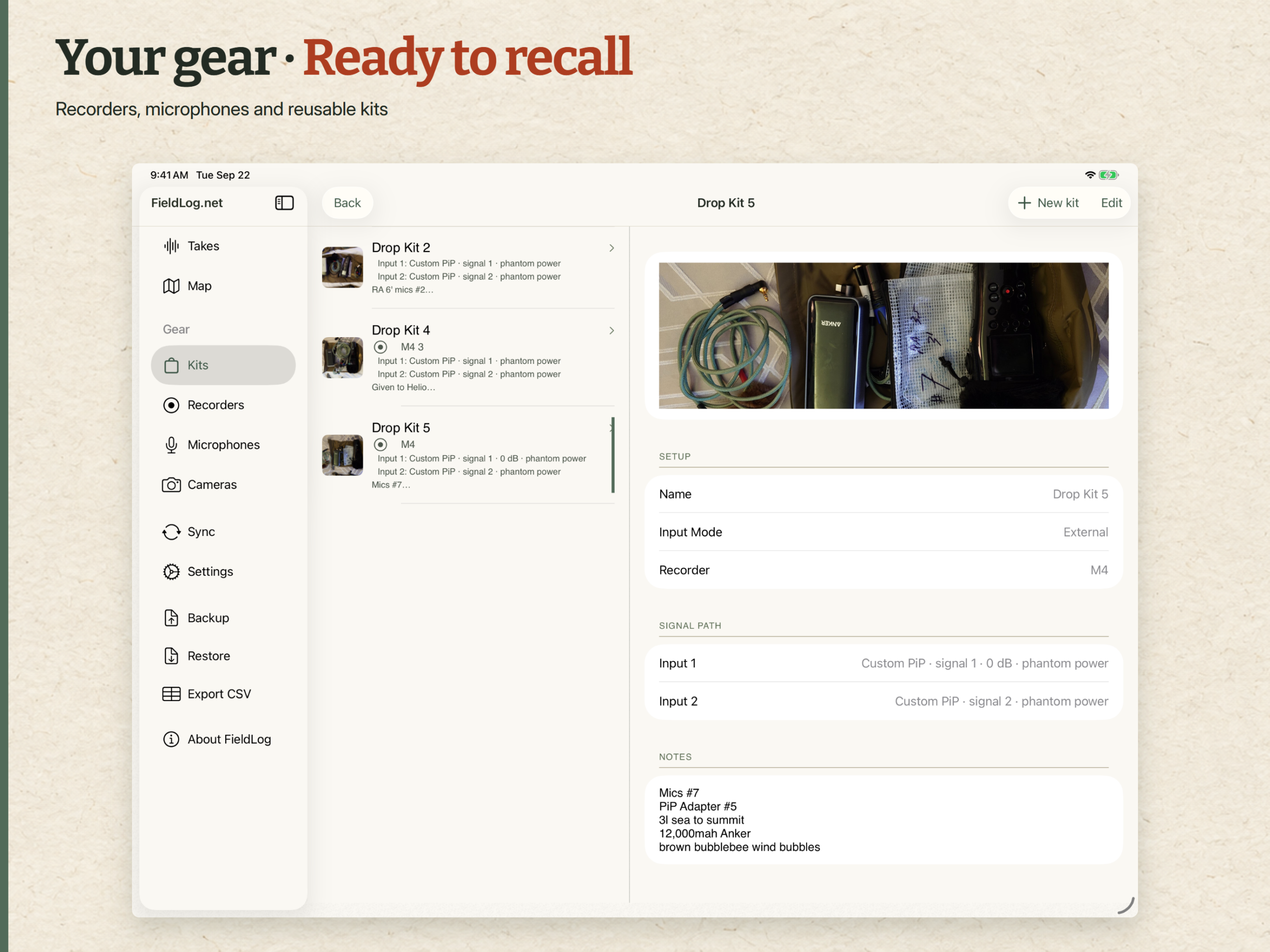Open Drop Kit 2 thumbnail
This screenshot has height=952, width=1270.
pyautogui.click(x=342, y=267)
